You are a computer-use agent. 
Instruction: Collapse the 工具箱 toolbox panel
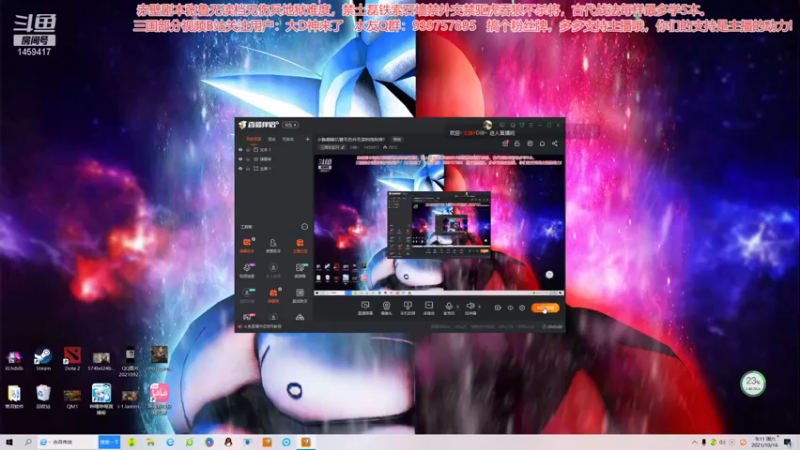point(305,227)
